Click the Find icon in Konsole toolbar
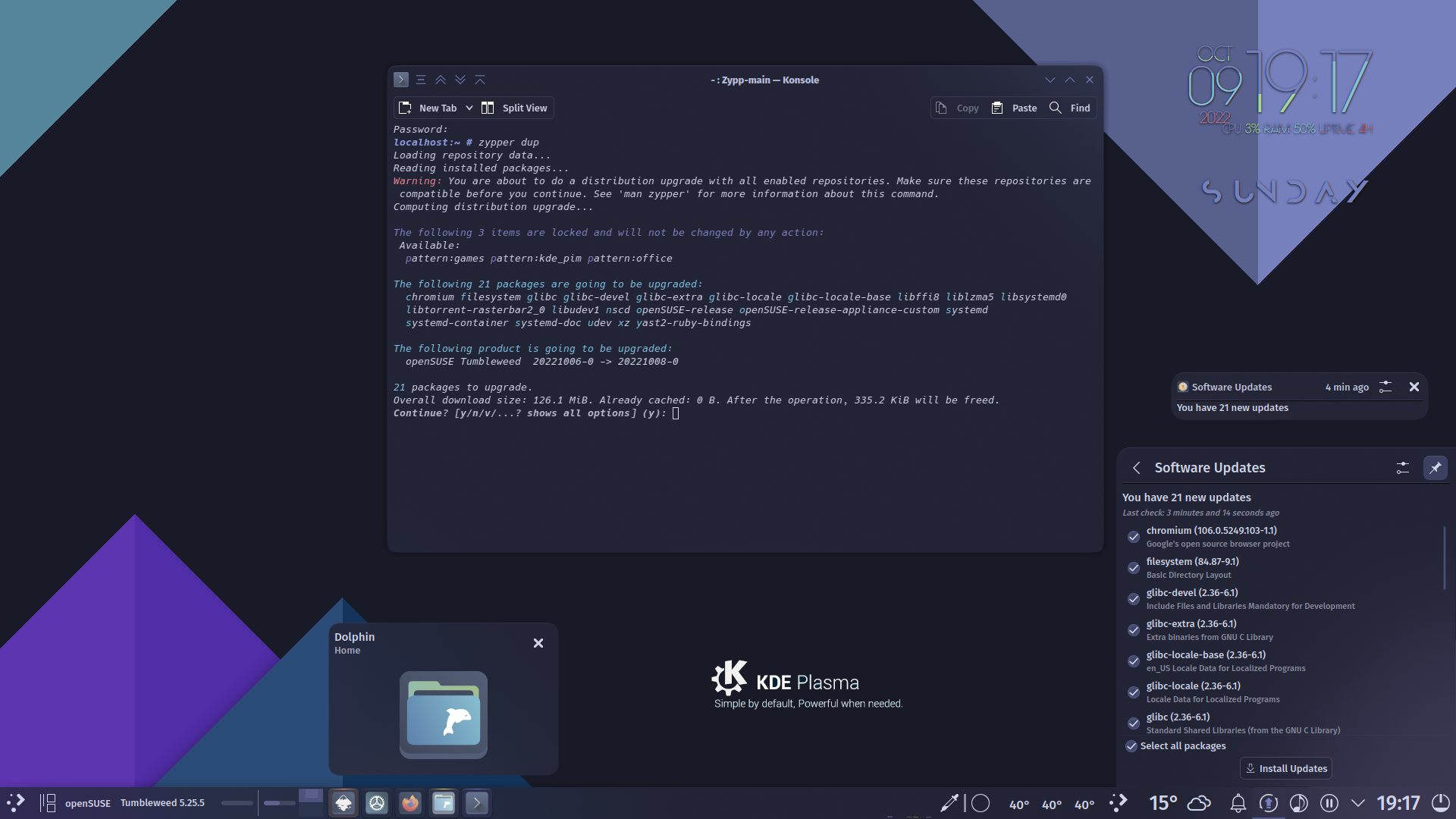Viewport: 1456px width, 819px height. pos(1056,108)
